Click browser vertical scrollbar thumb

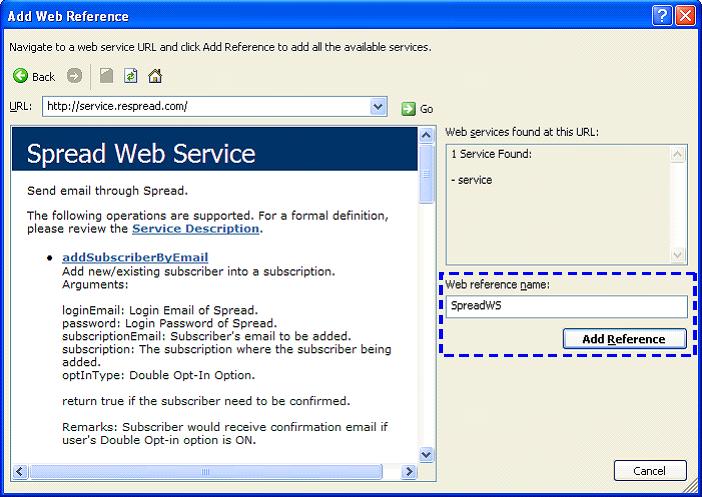426,174
